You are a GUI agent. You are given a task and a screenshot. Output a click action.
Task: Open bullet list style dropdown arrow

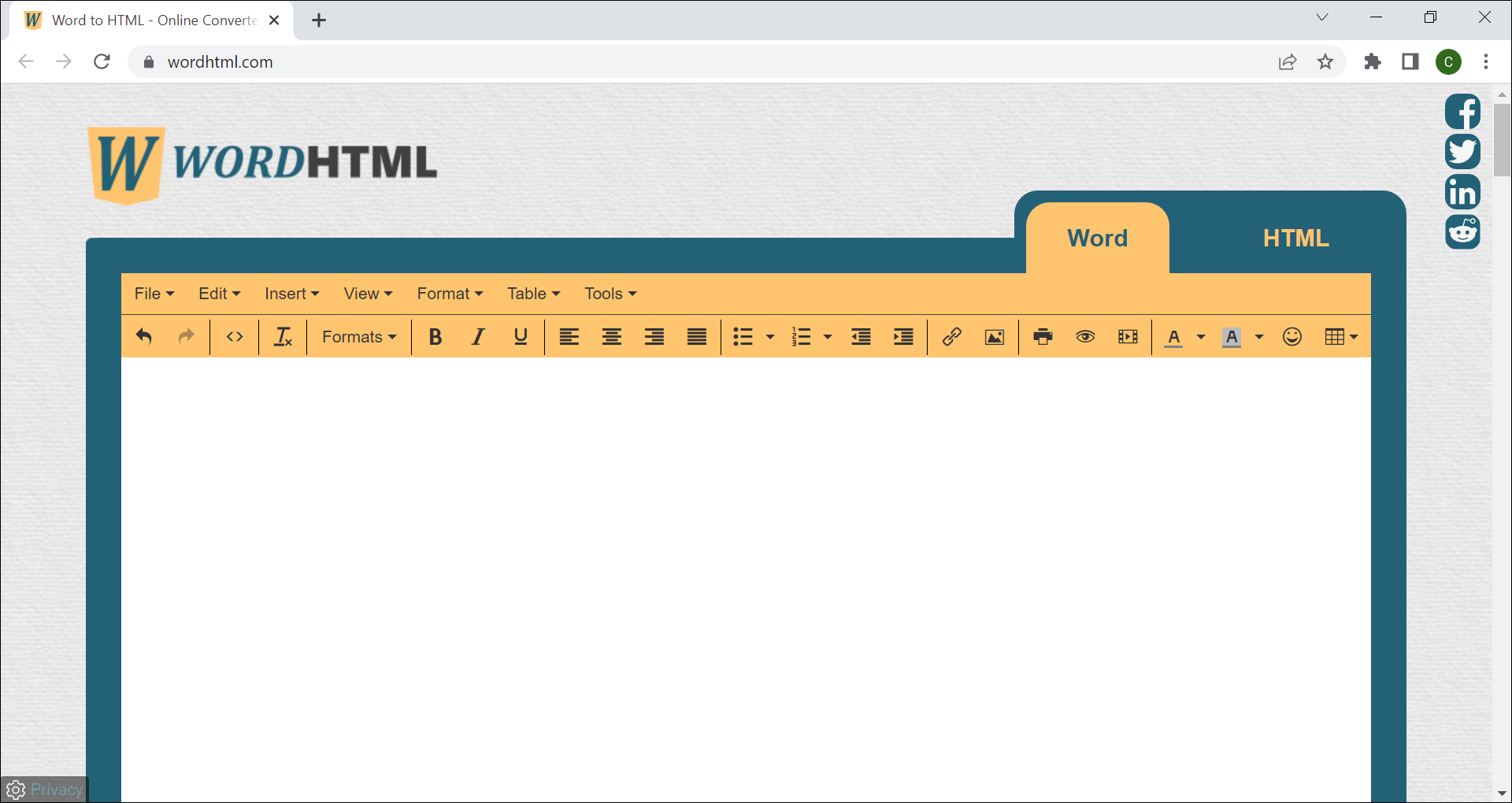coord(770,337)
